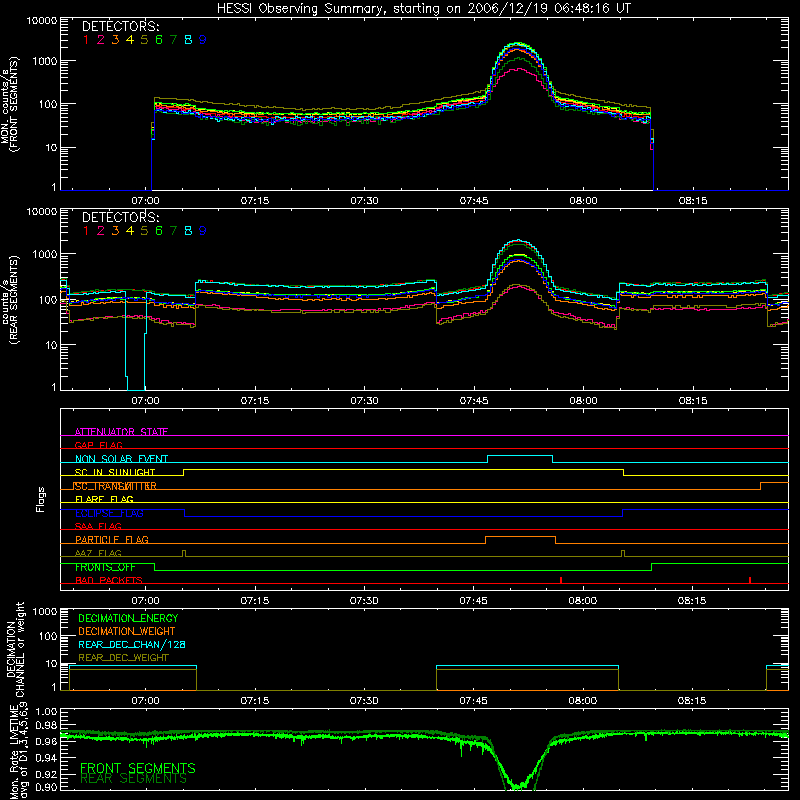The height and width of the screenshot is (800, 800).
Task: Select detector number 7 in front segments legend
Action: [x=173, y=40]
